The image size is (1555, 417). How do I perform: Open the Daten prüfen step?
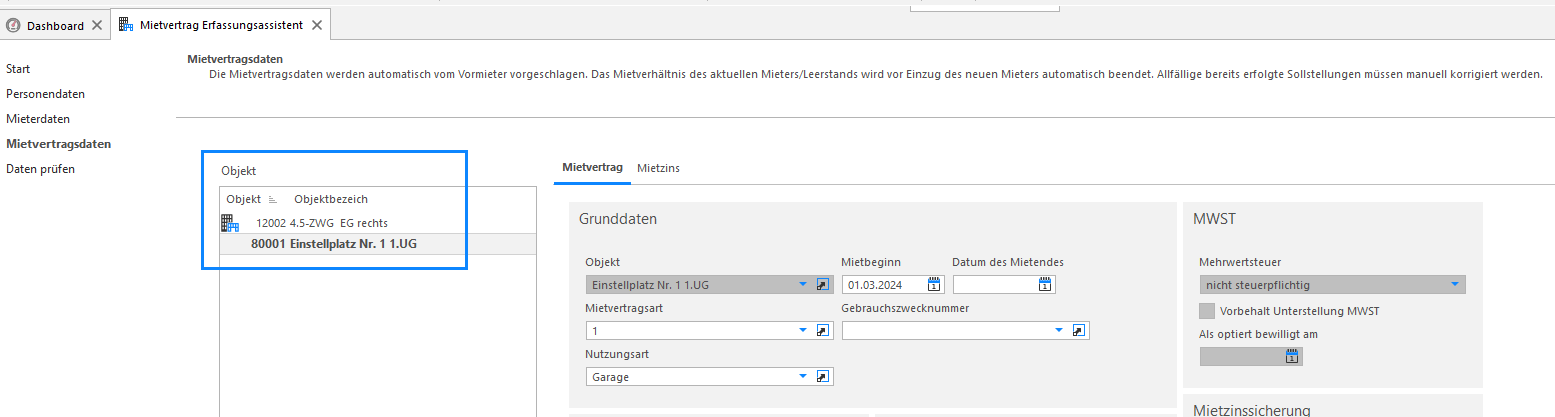coord(40,169)
